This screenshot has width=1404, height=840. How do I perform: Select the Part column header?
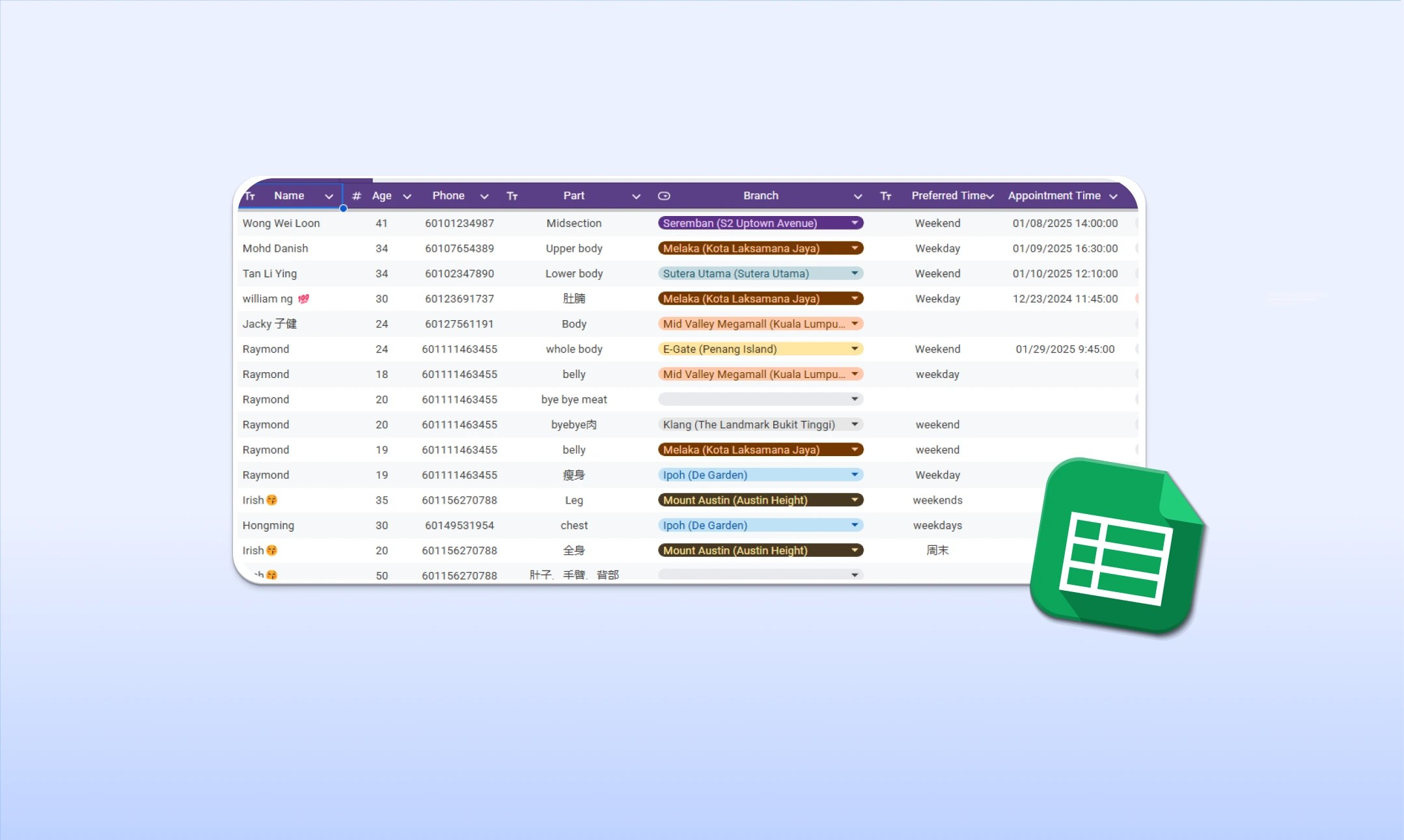pyautogui.click(x=573, y=196)
